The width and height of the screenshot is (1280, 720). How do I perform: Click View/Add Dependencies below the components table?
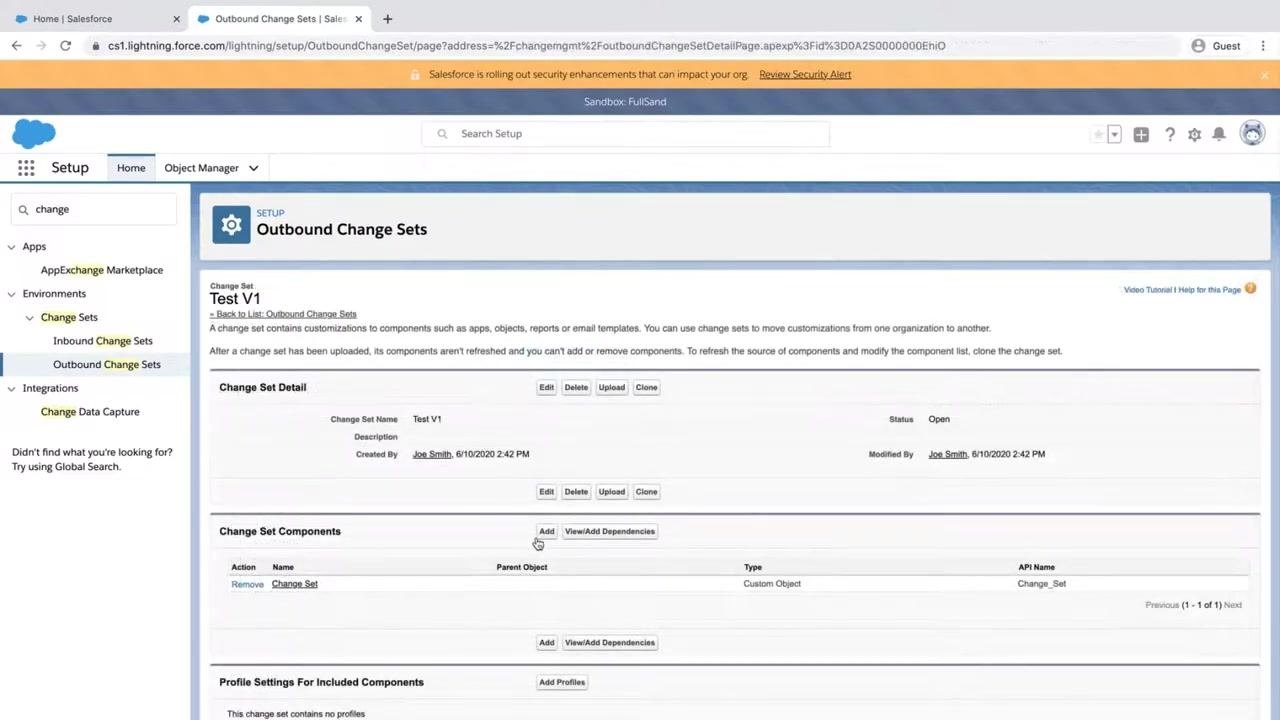click(x=610, y=643)
